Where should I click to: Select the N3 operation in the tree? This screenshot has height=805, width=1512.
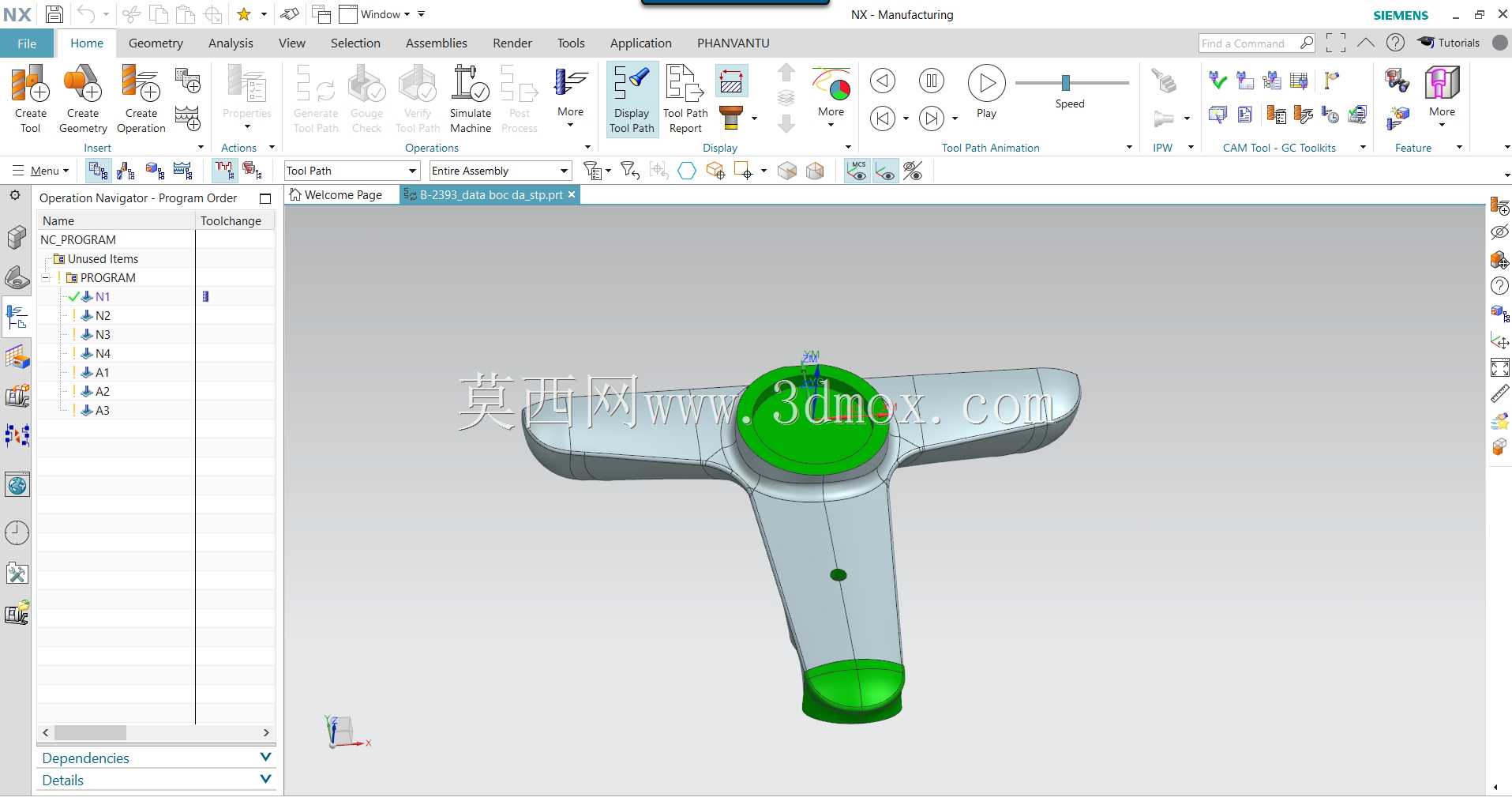point(103,335)
